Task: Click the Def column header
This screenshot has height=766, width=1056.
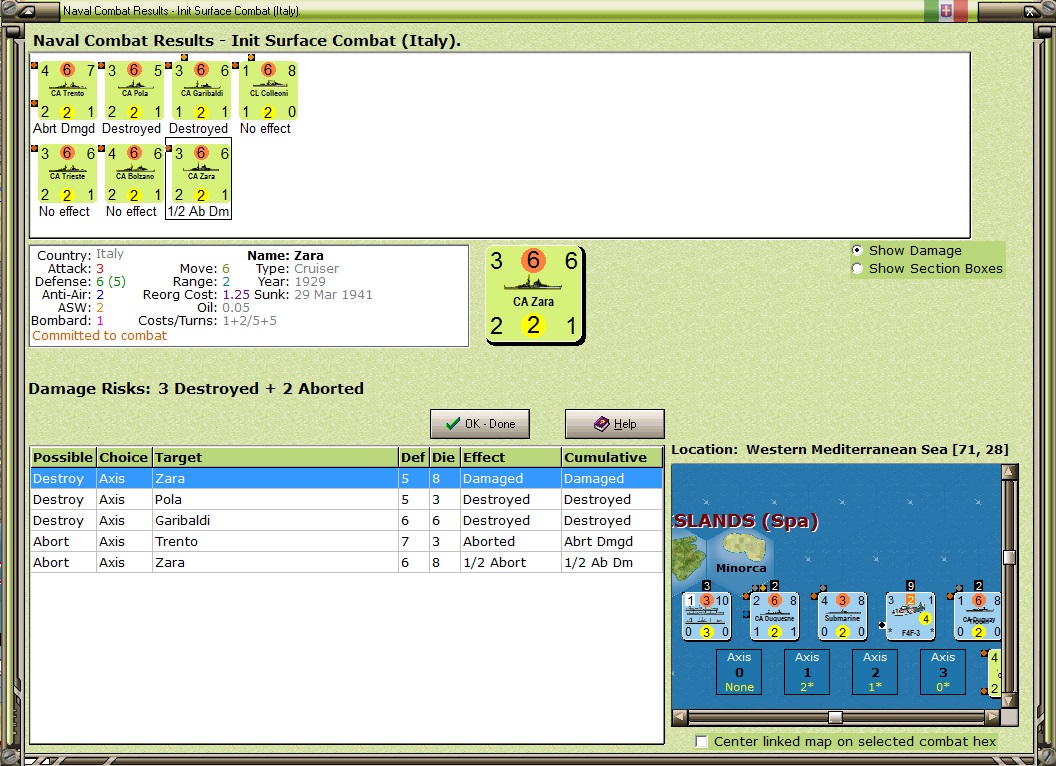Action: tap(414, 457)
